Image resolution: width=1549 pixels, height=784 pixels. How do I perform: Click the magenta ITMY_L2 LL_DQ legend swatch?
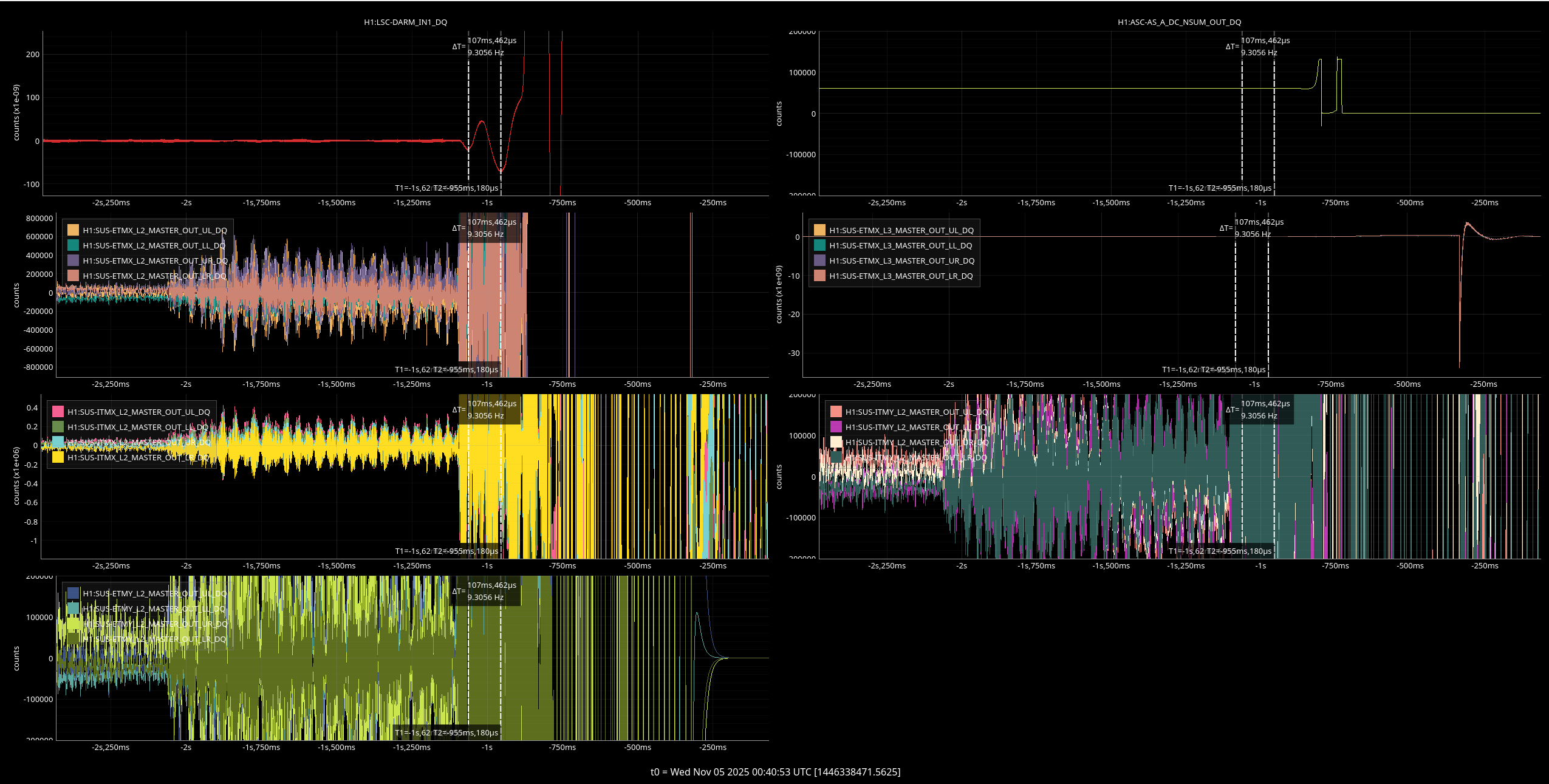pos(836,428)
